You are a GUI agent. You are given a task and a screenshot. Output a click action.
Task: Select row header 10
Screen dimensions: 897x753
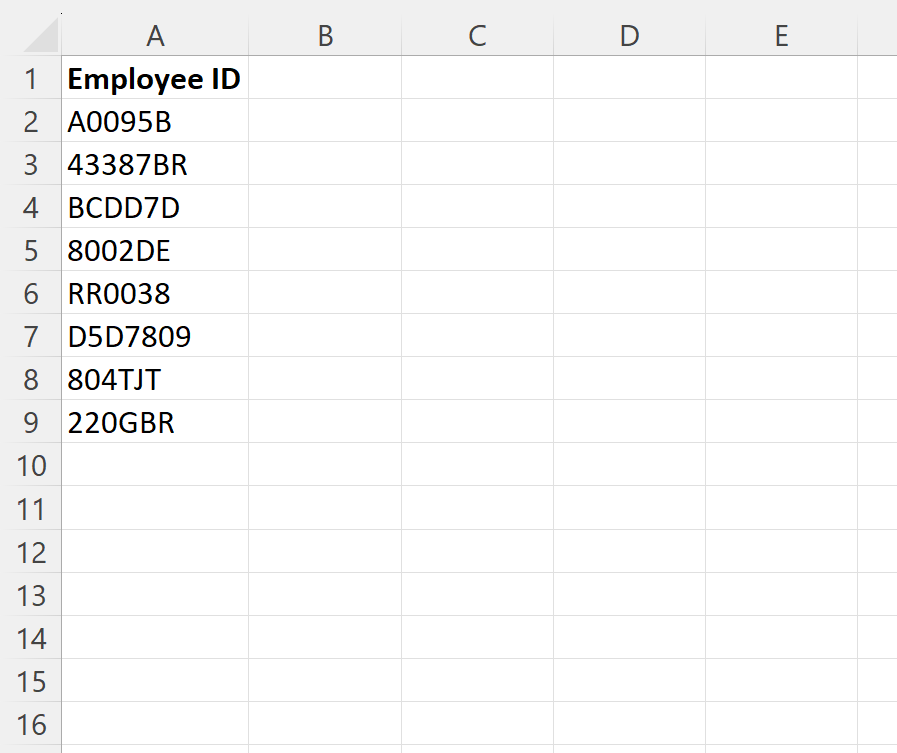33,465
